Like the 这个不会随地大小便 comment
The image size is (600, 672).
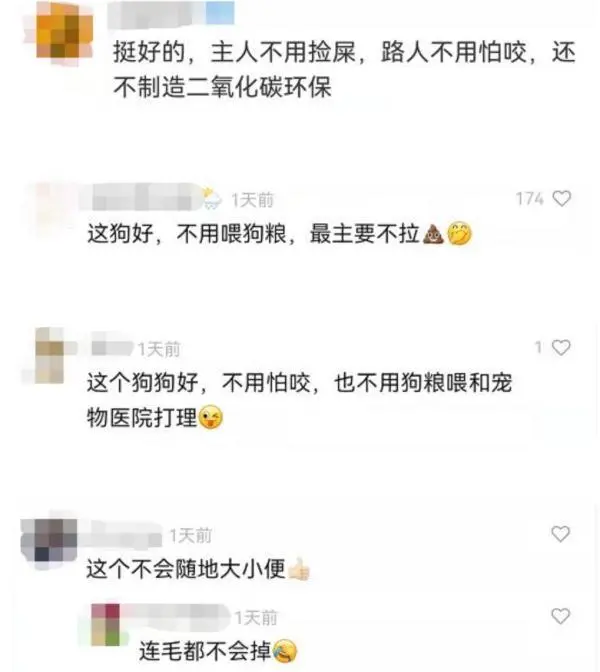point(560,534)
